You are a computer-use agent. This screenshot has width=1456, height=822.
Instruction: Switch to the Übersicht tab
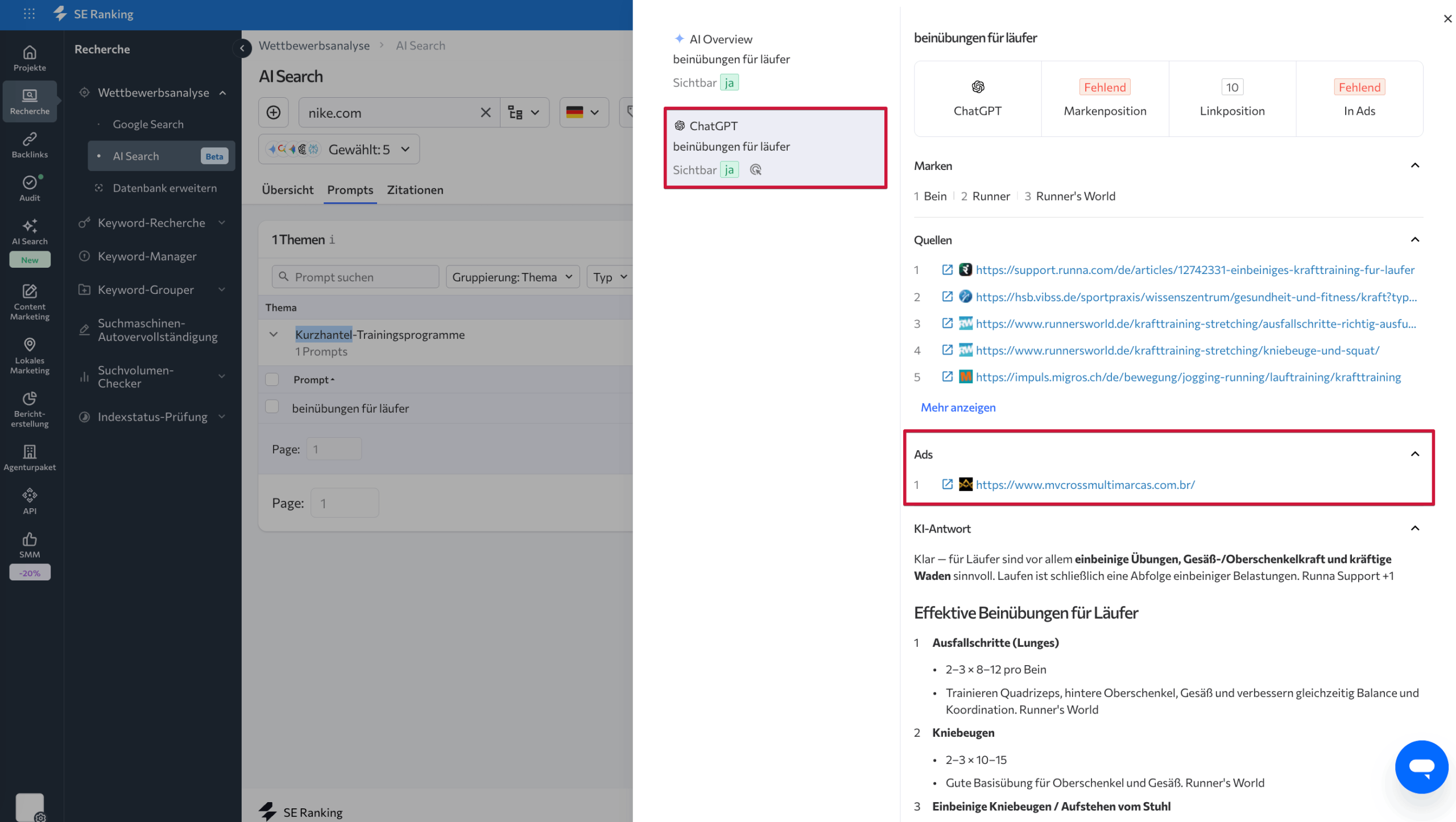(288, 190)
